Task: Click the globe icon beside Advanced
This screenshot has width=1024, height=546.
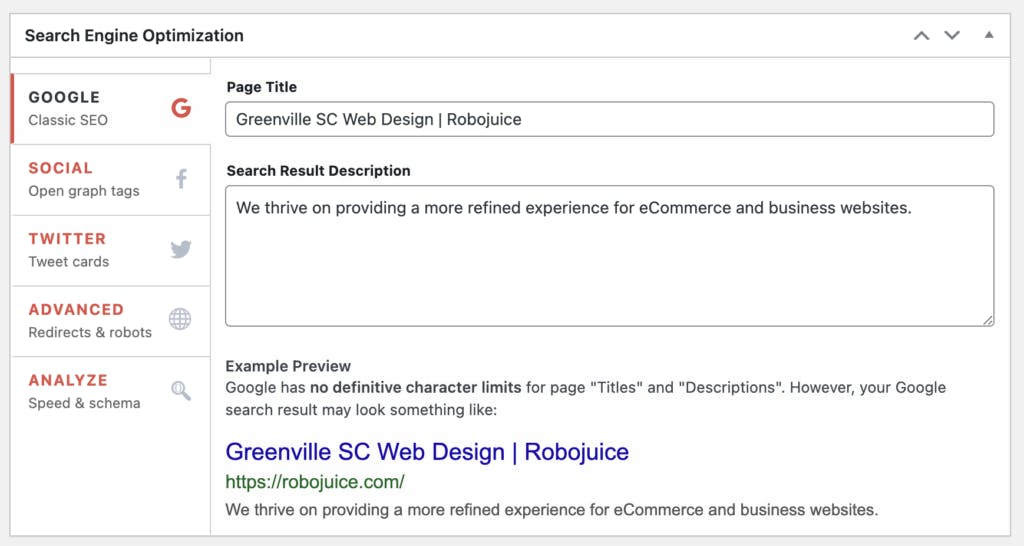Action: 180,320
